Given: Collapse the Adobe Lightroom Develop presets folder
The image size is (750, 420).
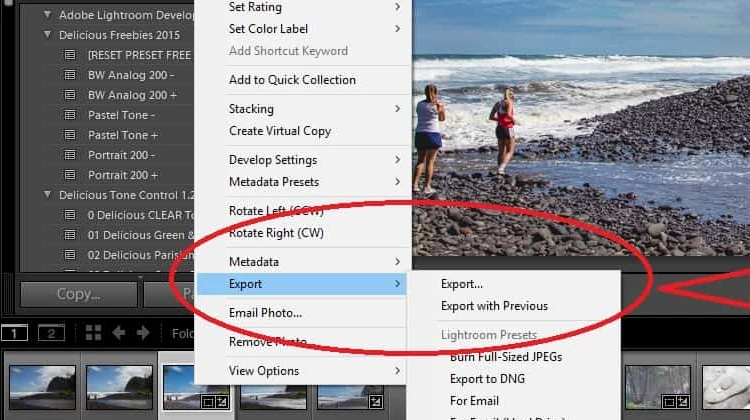Looking at the screenshot, I should pyautogui.click(x=47, y=15).
